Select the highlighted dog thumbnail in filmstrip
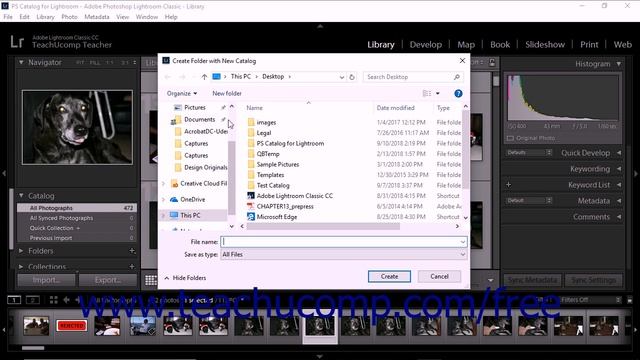Screen dimensions: 640x360 pyautogui.click(x=320, y=327)
